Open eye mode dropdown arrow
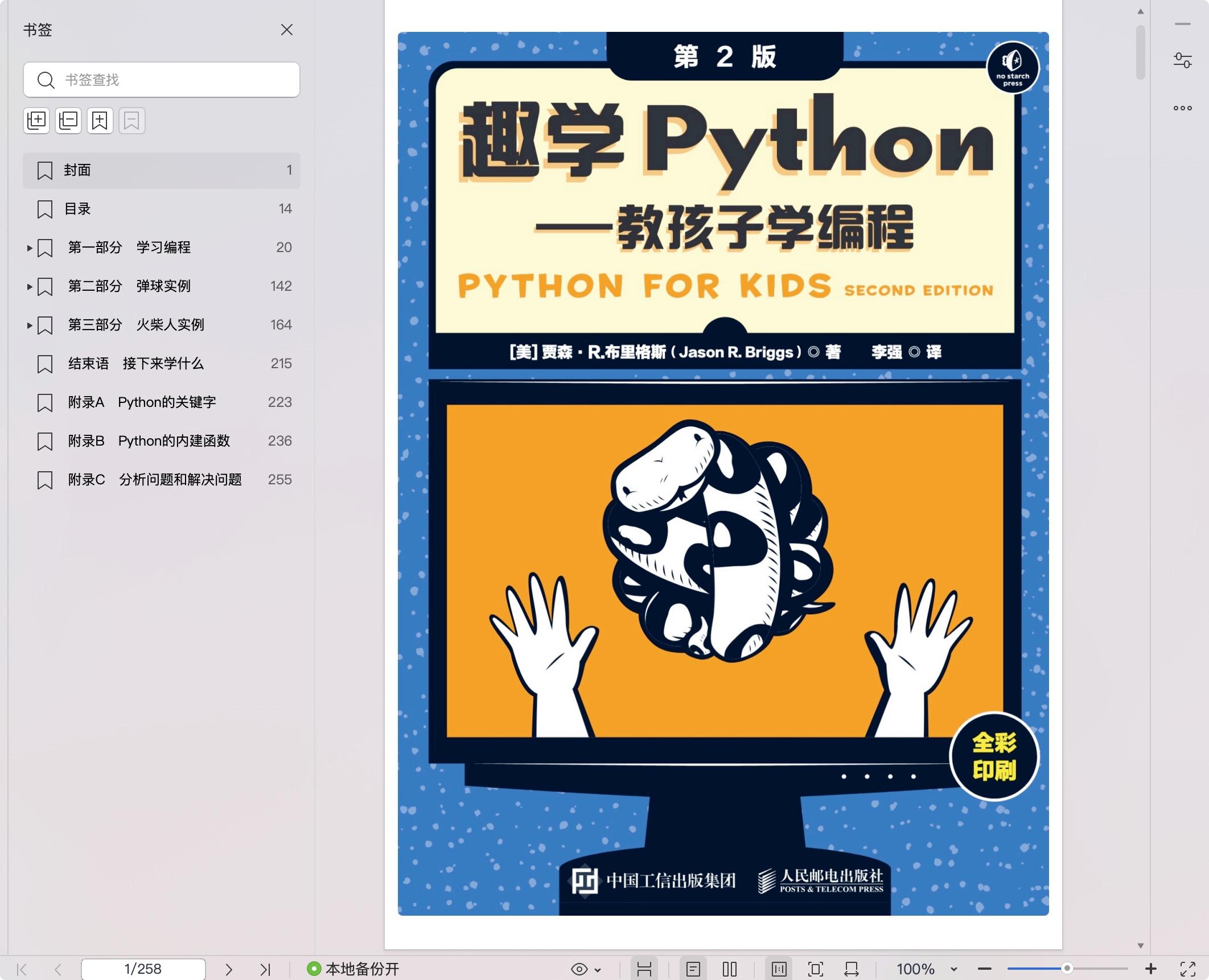The image size is (1209, 980). pyautogui.click(x=598, y=970)
